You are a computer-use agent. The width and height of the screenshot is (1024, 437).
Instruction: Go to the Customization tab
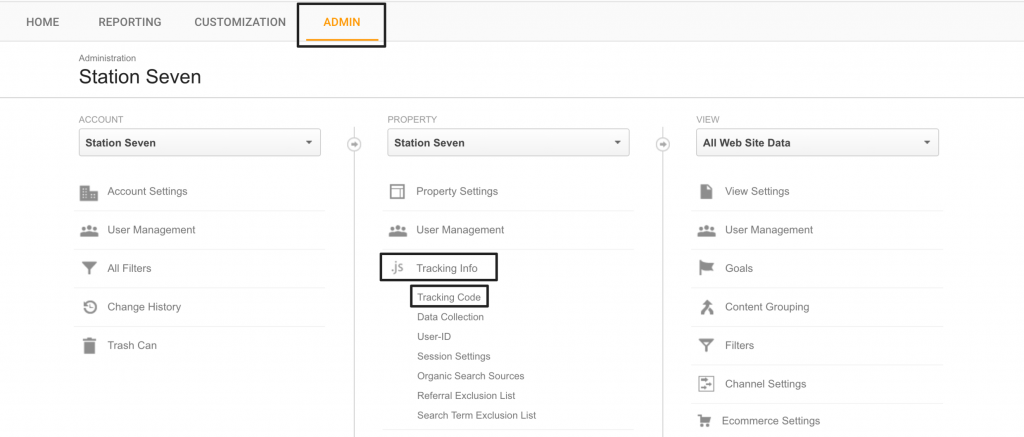240,22
